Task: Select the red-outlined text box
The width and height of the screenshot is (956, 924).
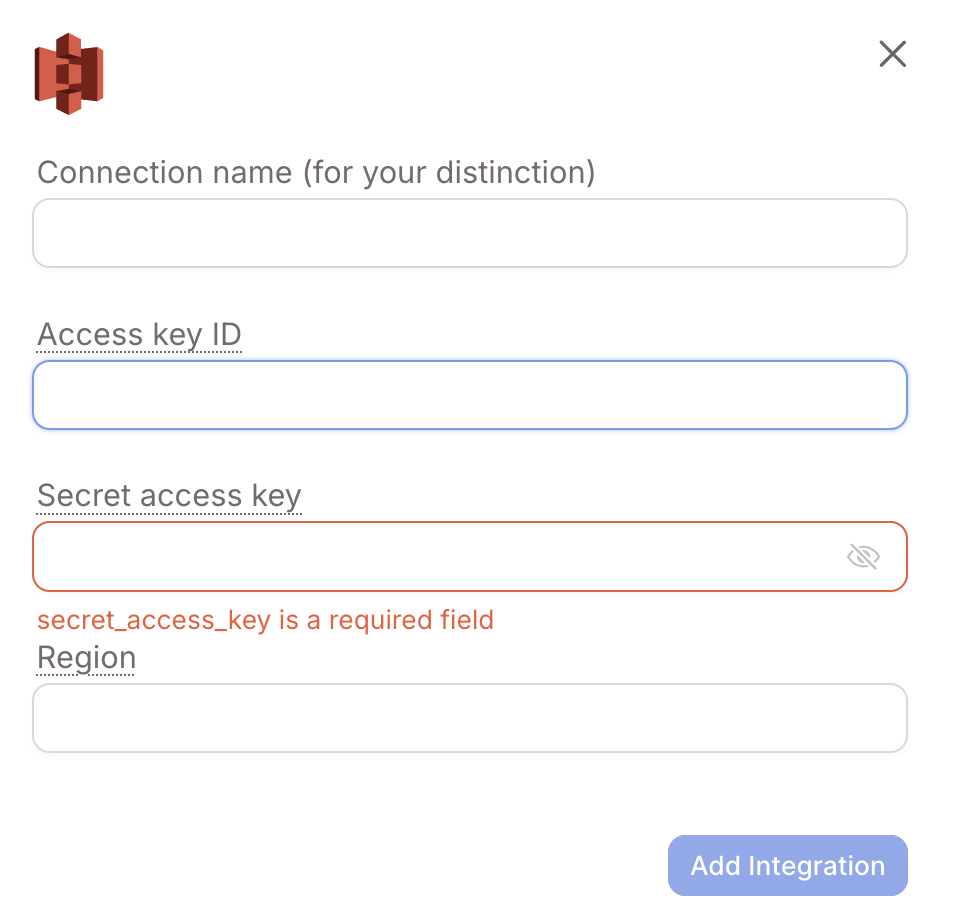Action: 470,556
